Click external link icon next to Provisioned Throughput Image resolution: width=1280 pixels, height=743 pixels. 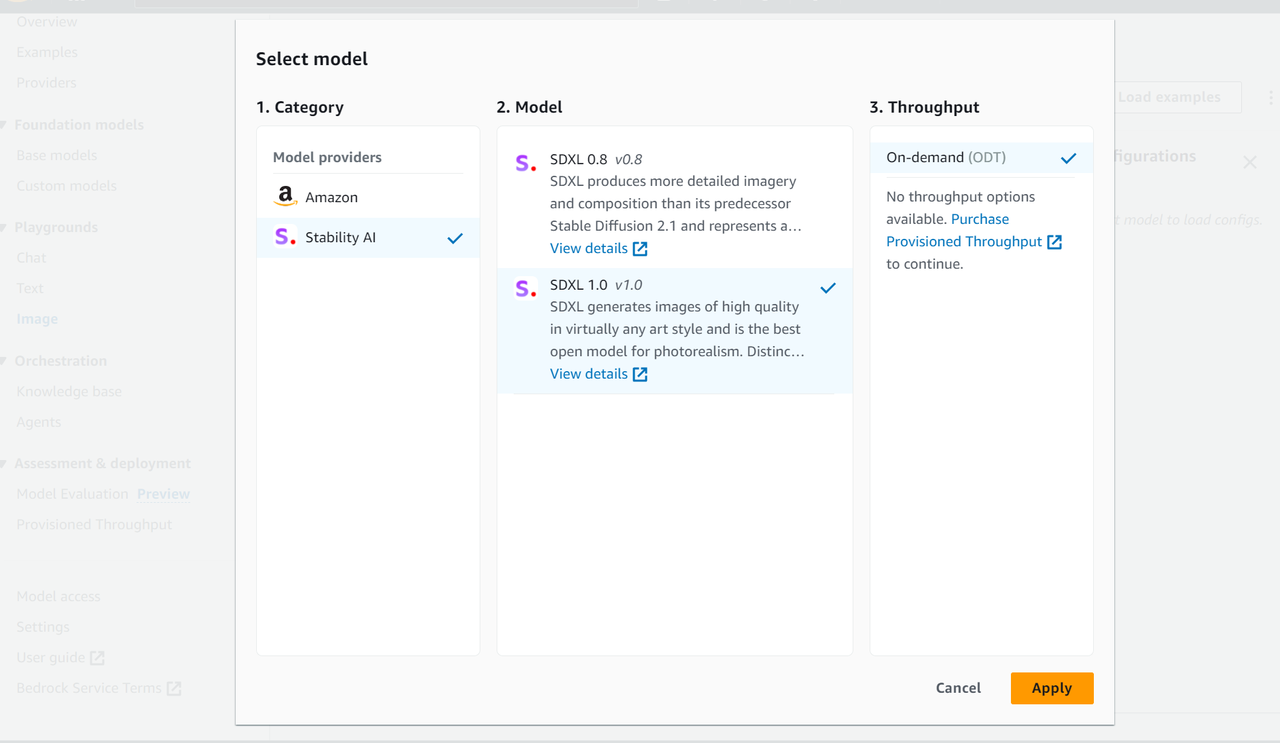point(1054,242)
